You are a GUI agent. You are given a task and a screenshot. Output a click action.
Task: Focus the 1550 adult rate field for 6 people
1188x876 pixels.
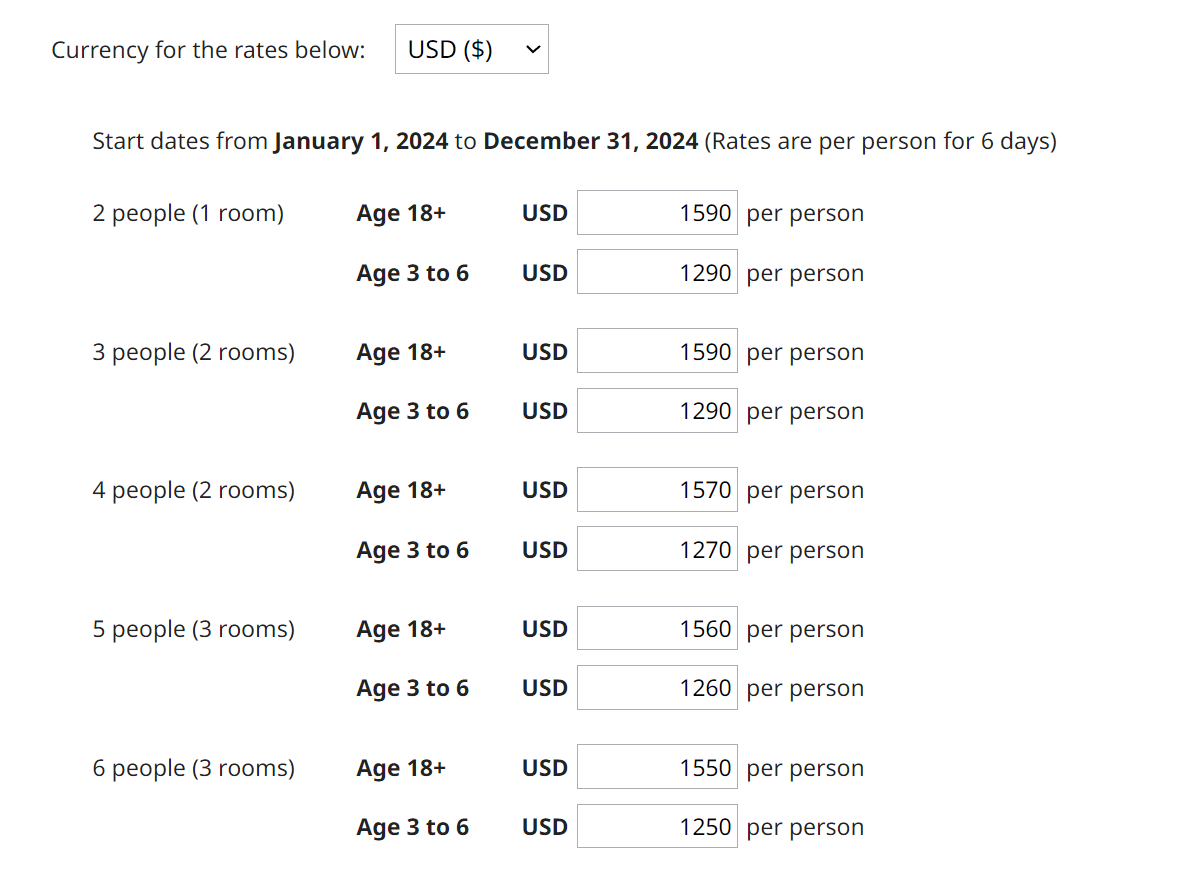coord(657,767)
